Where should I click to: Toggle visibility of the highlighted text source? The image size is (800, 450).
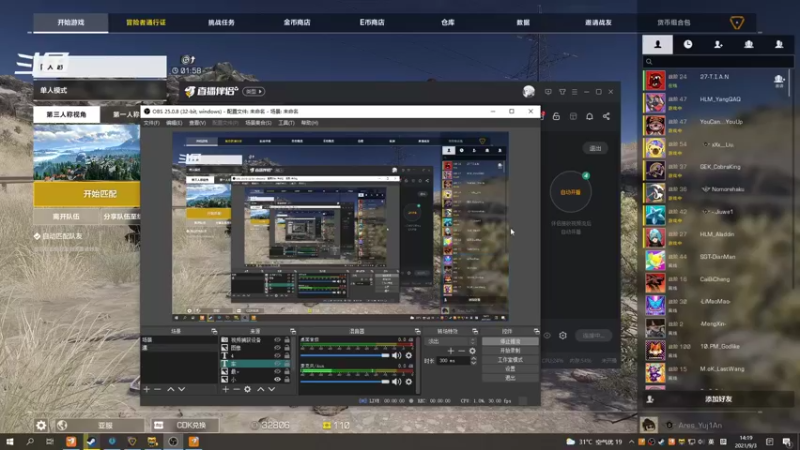click(278, 364)
